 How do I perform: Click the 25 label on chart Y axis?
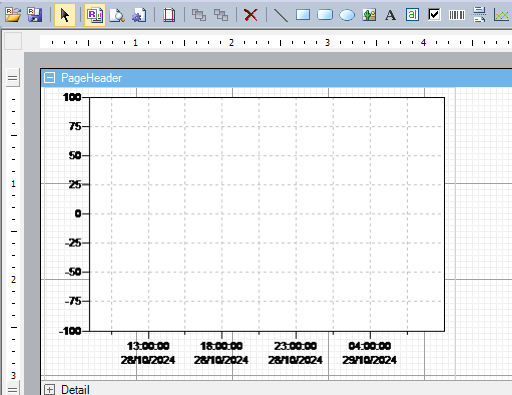(x=75, y=184)
